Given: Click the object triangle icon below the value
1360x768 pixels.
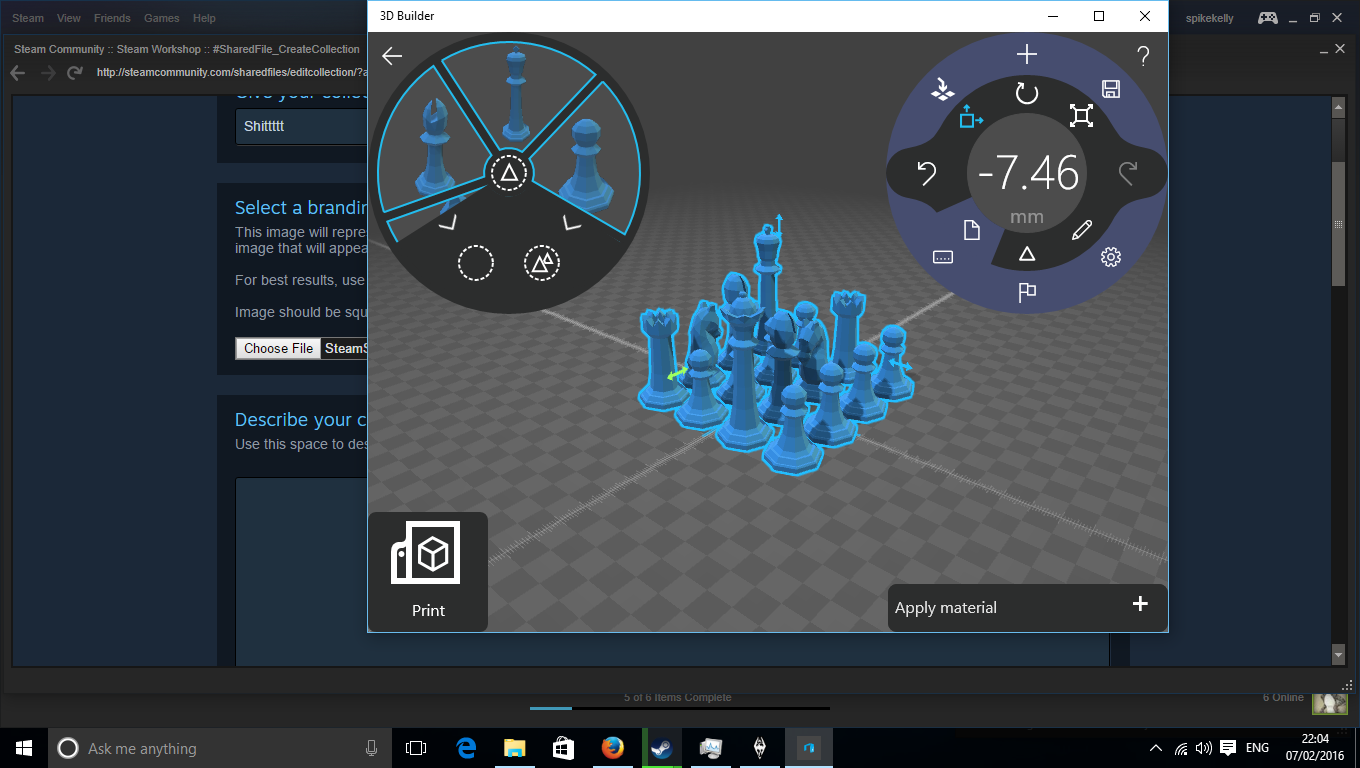Looking at the screenshot, I should (1027, 255).
